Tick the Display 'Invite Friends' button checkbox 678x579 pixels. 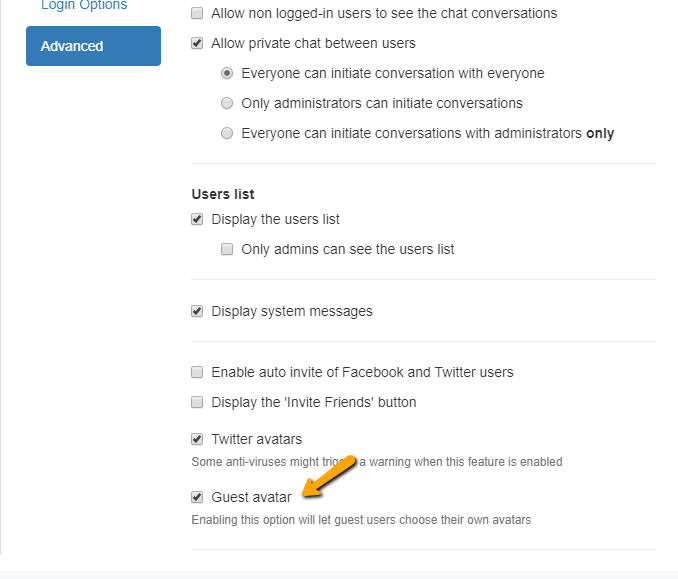point(197,402)
